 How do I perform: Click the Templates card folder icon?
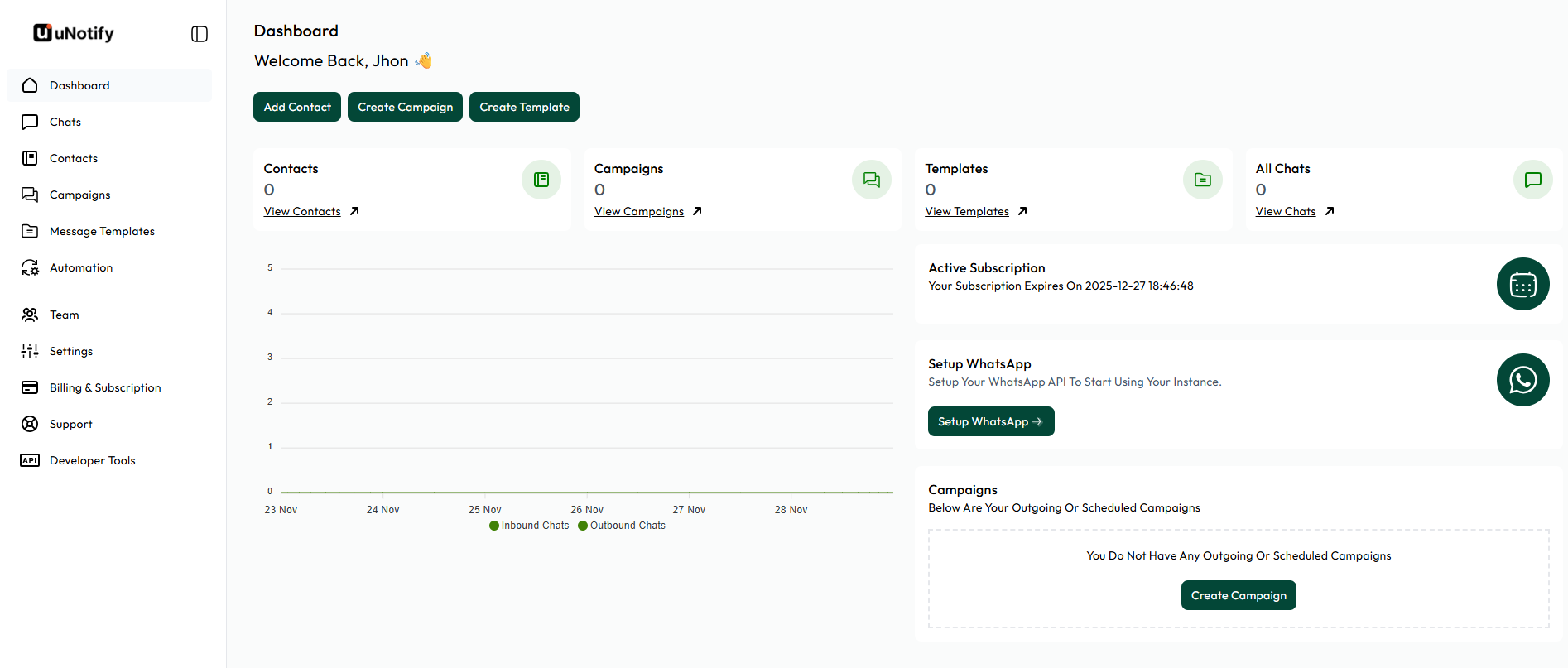click(1203, 180)
